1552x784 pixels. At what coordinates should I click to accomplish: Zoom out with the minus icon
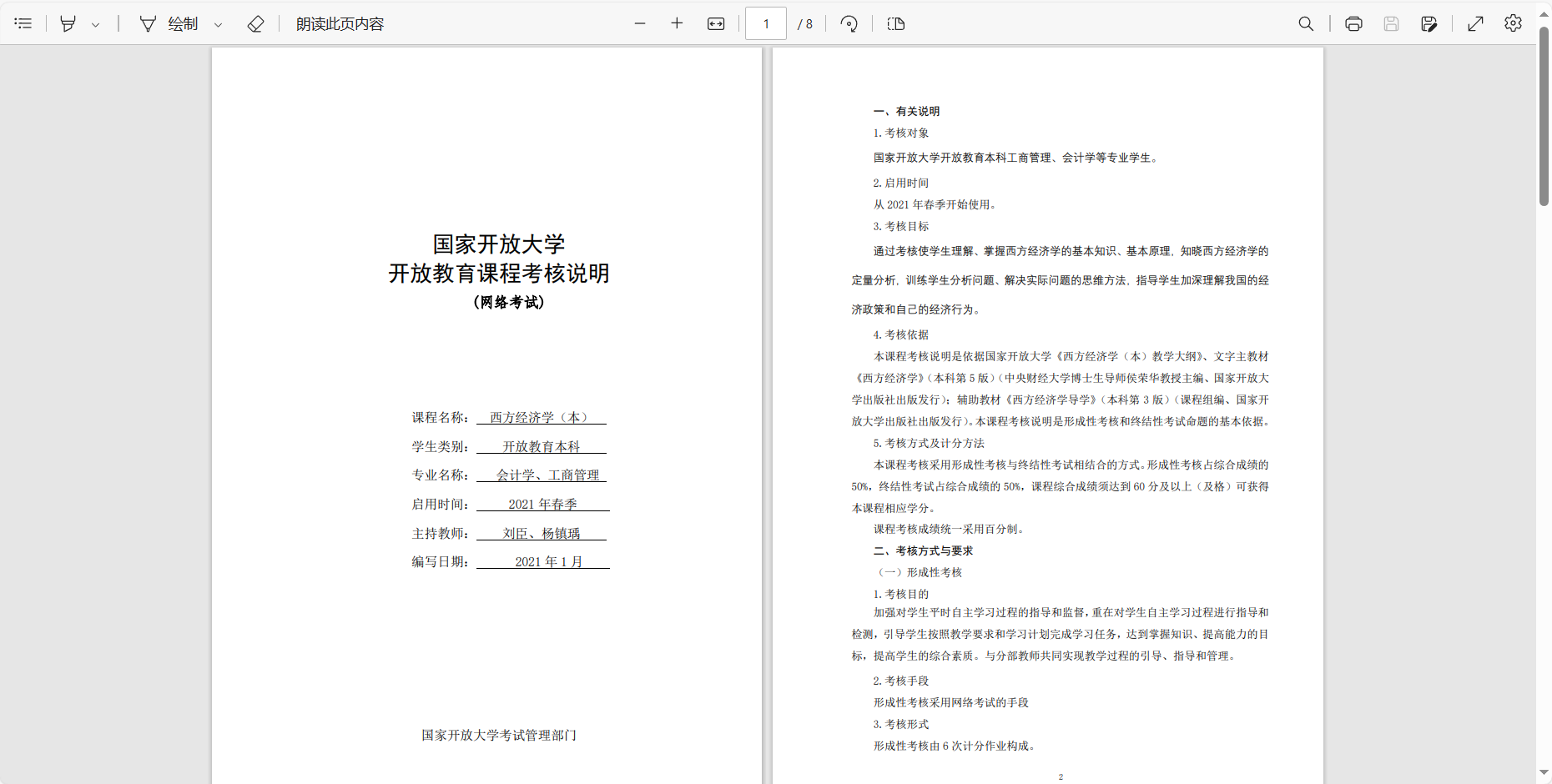pyautogui.click(x=640, y=23)
